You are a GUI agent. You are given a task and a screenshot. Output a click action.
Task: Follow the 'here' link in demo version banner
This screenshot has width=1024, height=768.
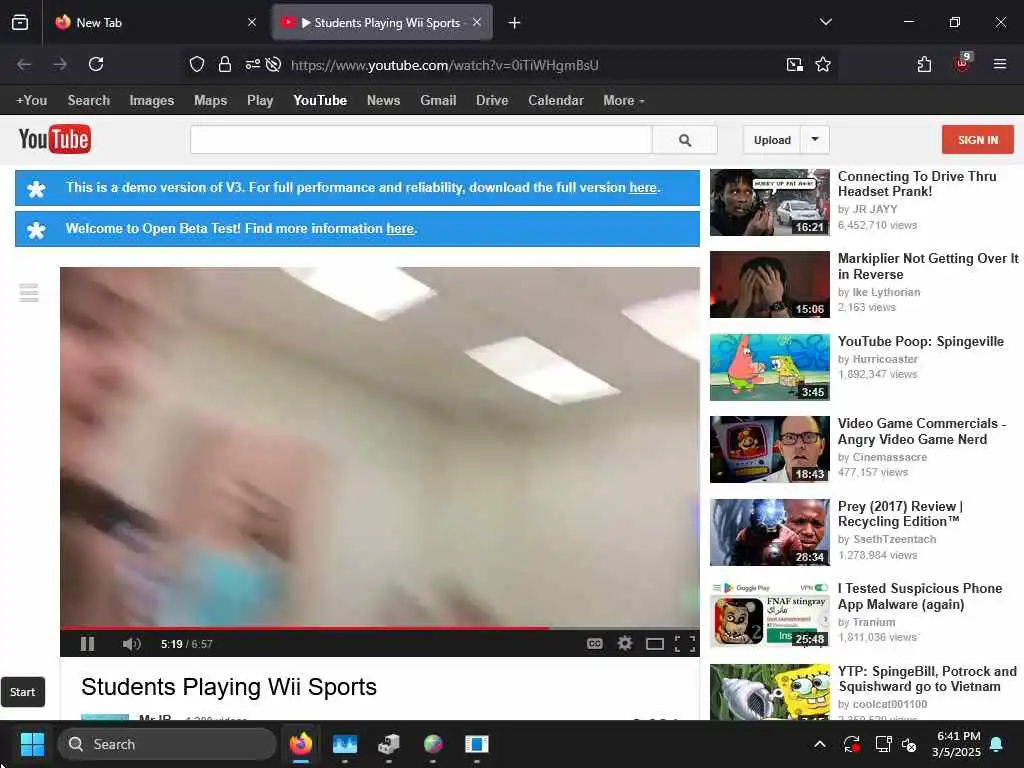tap(643, 187)
